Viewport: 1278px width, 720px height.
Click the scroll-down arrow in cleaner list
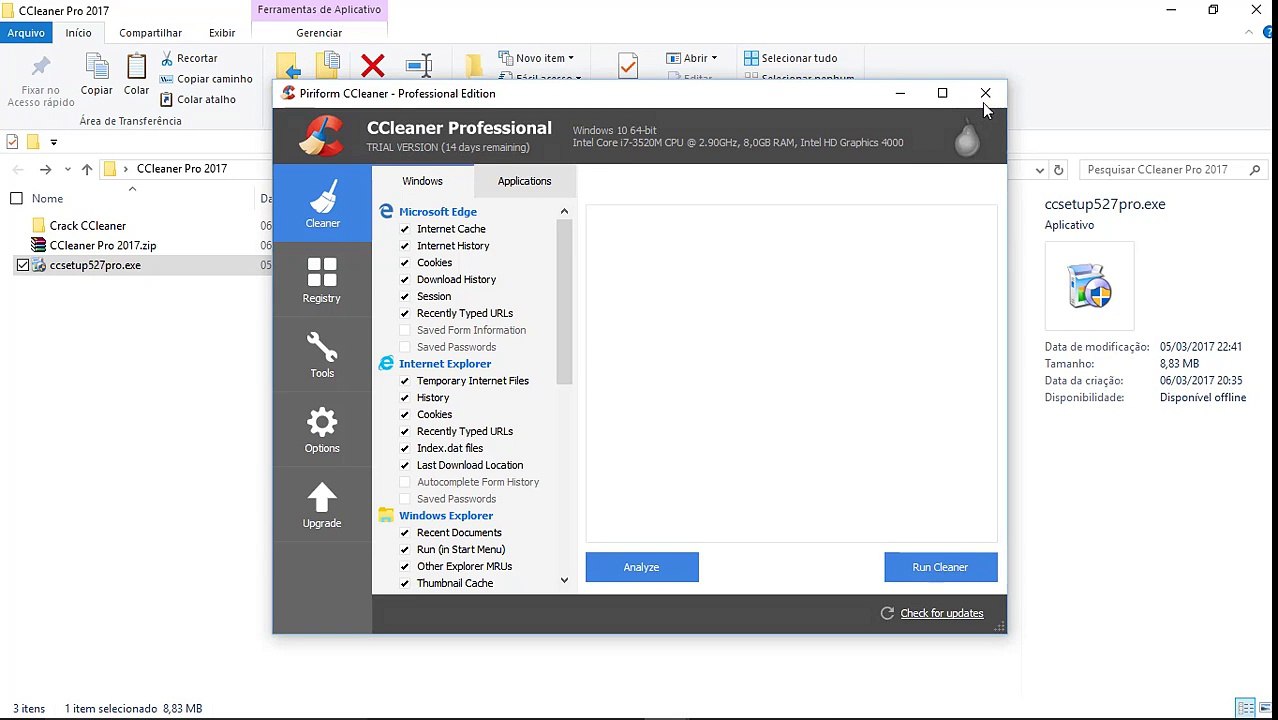pyautogui.click(x=564, y=580)
